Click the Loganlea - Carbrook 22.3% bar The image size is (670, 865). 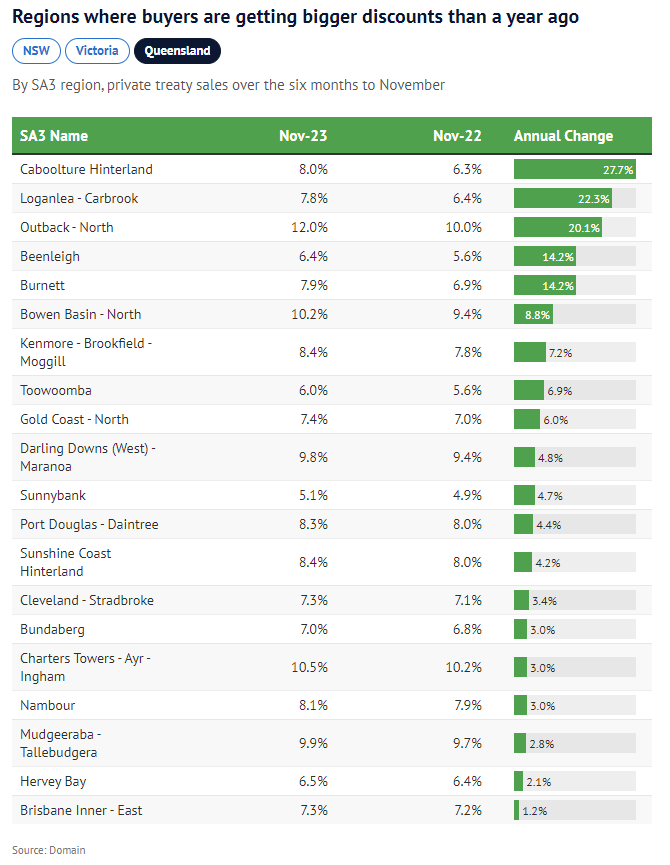562,198
